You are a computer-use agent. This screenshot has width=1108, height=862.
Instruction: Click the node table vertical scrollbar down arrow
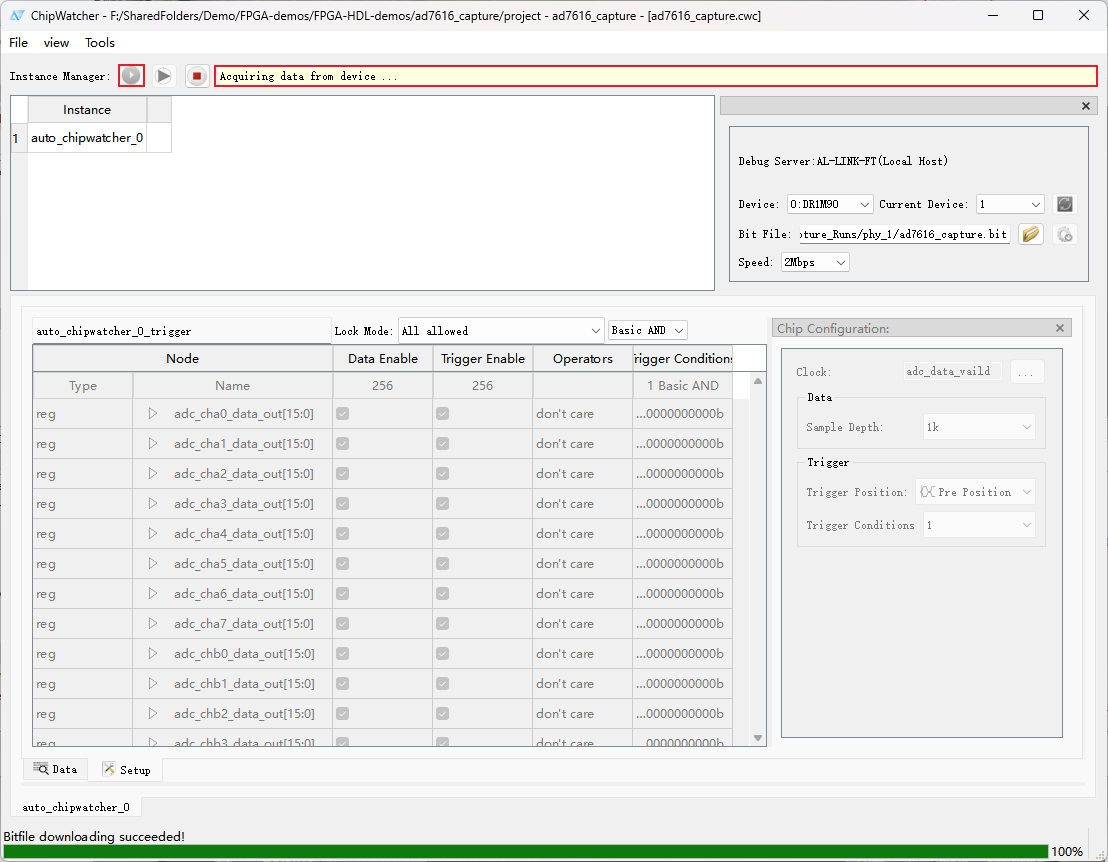point(758,738)
